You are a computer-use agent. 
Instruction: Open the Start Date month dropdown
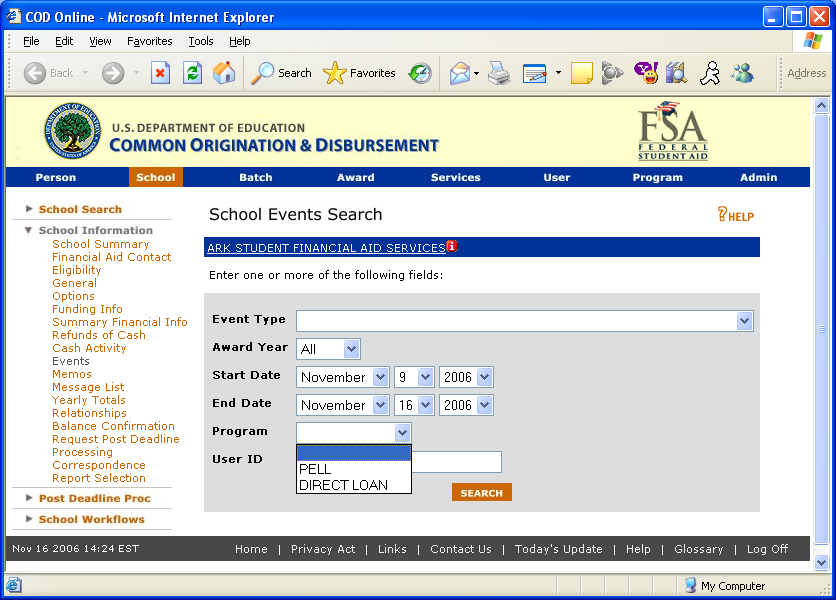(x=380, y=377)
